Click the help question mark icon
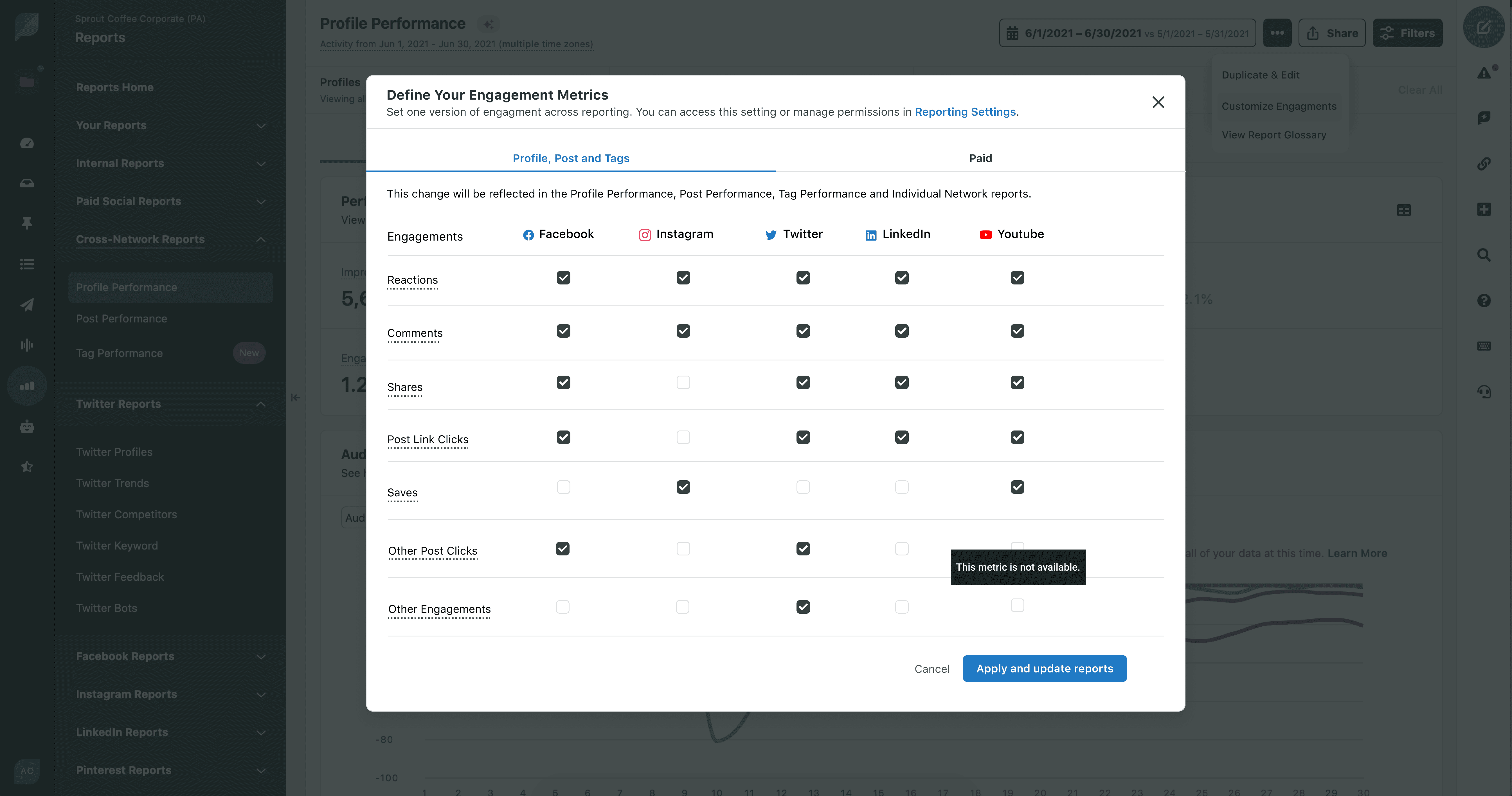The image size is (1512, 796). pyautogui.click(x=1483, y=301)
